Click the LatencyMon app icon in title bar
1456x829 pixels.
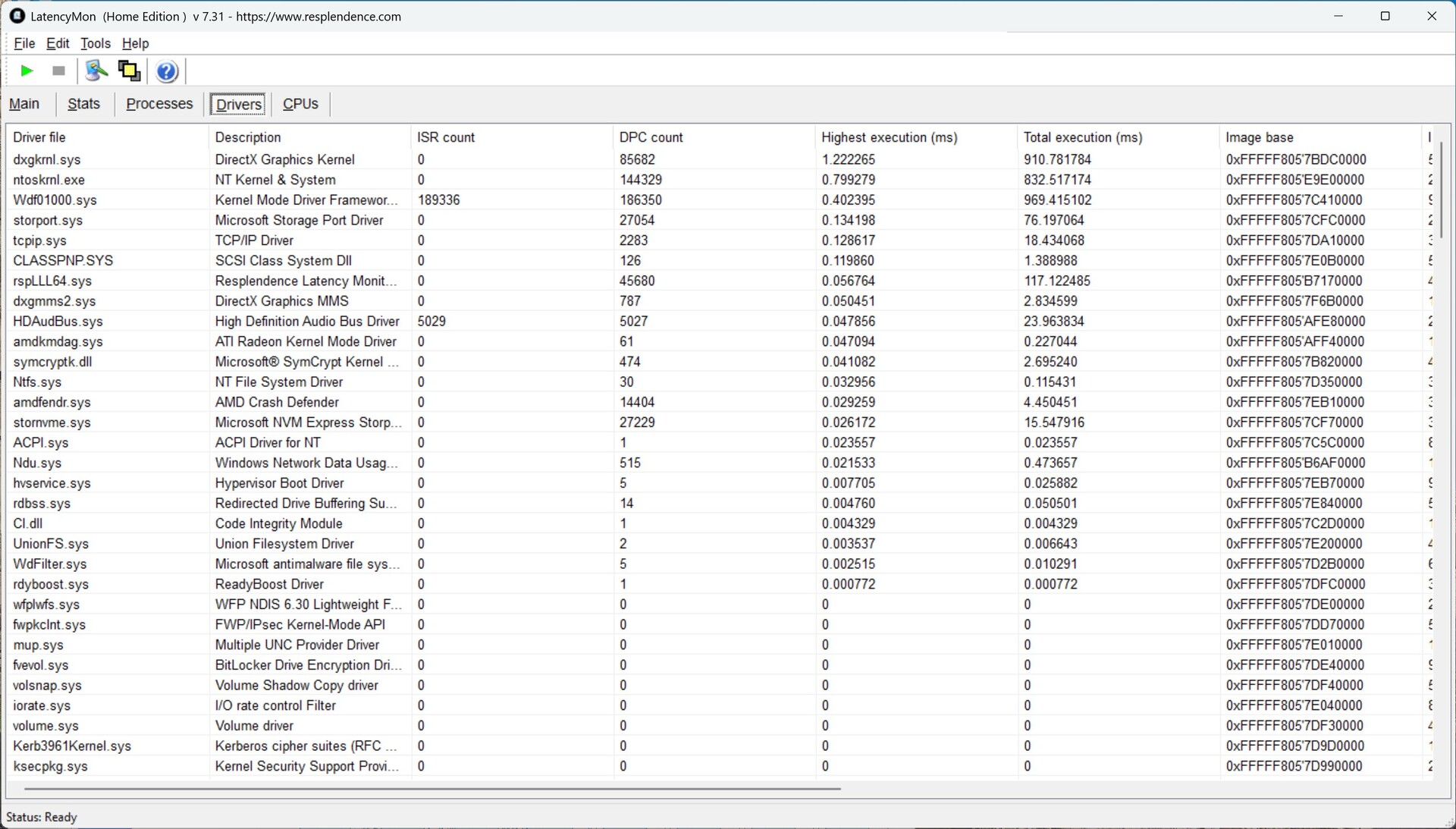click(17, 16)
